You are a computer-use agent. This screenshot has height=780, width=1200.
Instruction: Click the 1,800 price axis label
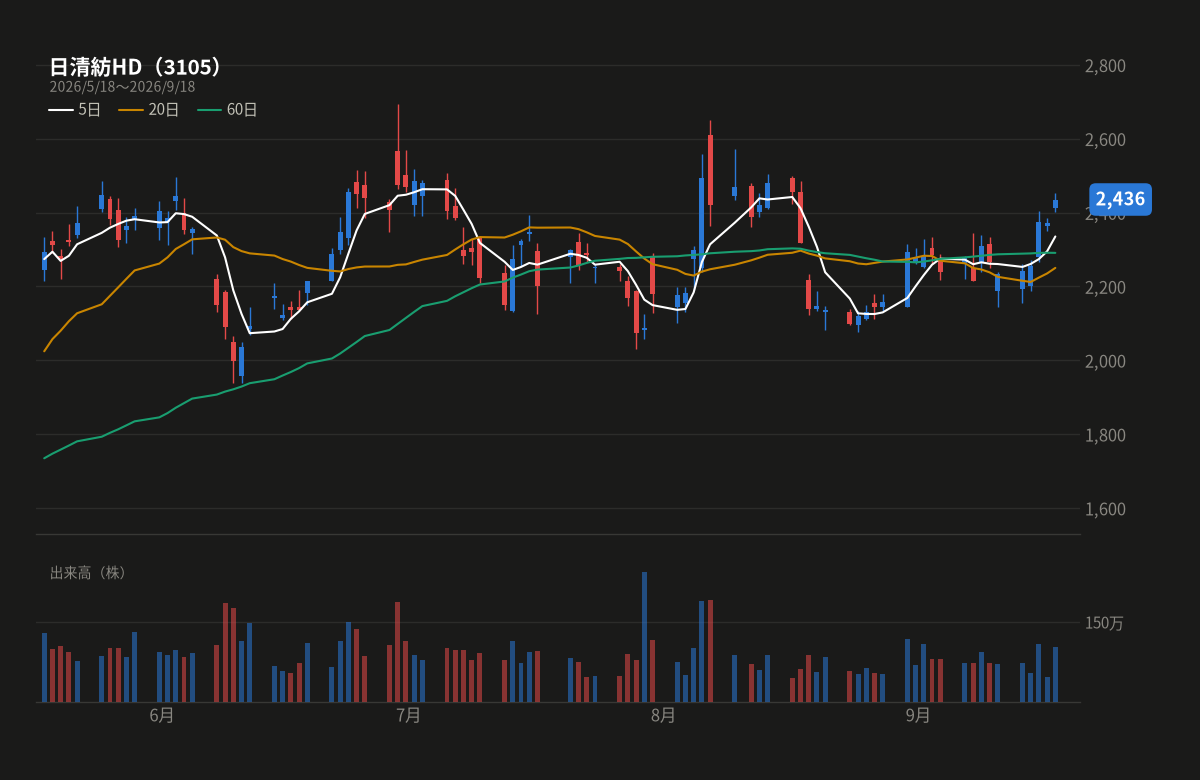click(x=1105, y=435)
